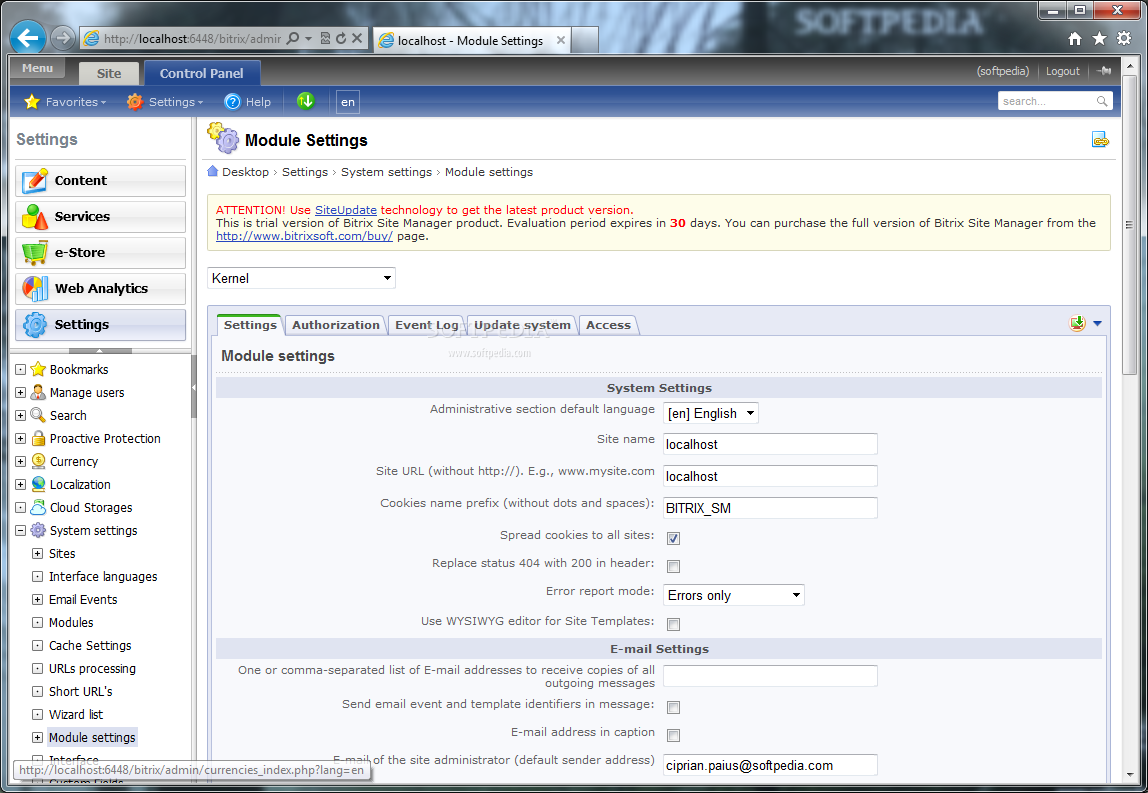This screenshot has width=1148, height=793.
Task: Open the Menu button in the top bar
Action: pyautogui.click(x=37, y=68)
